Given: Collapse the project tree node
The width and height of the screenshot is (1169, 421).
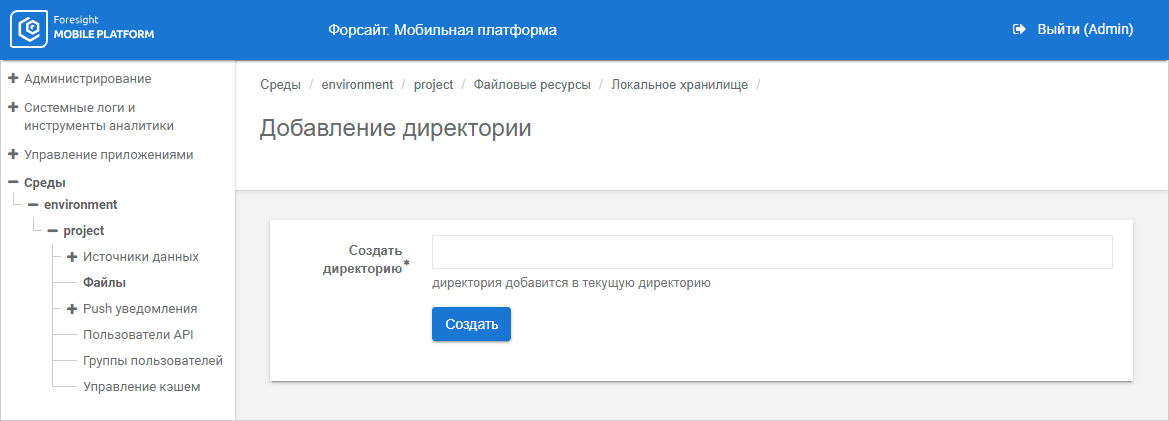Looking at the screenshot, I should click(x=52, y=231).
